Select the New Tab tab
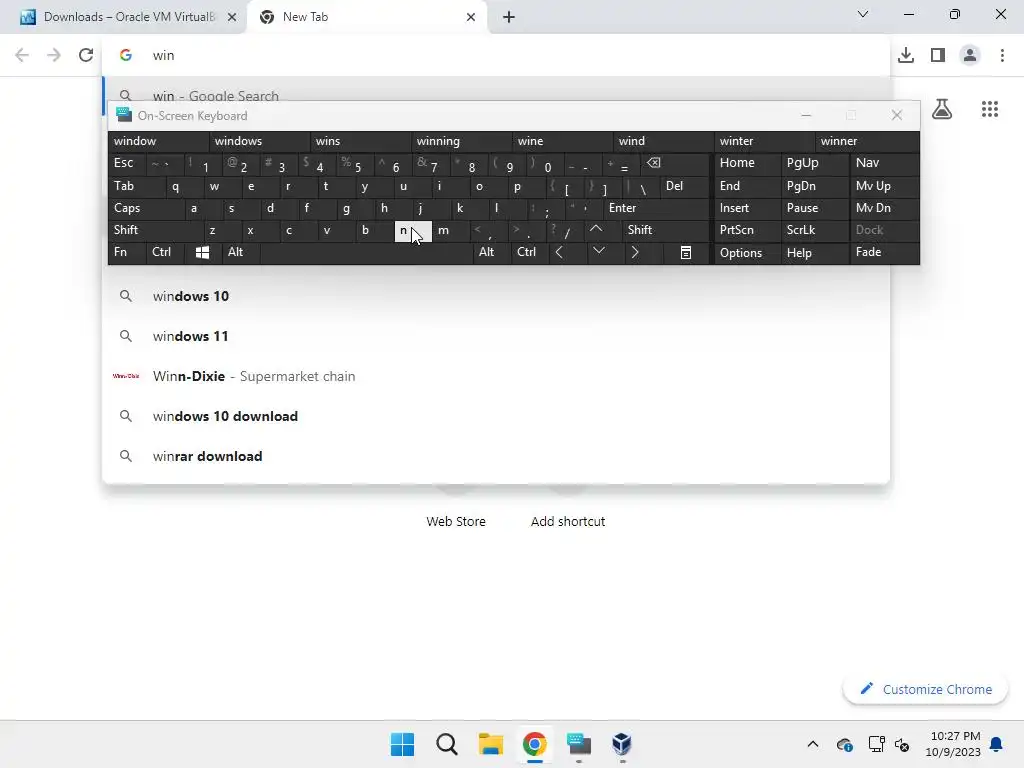Image resolution: width=1024 pixels, height=768 pixels. tap(368, 17)
